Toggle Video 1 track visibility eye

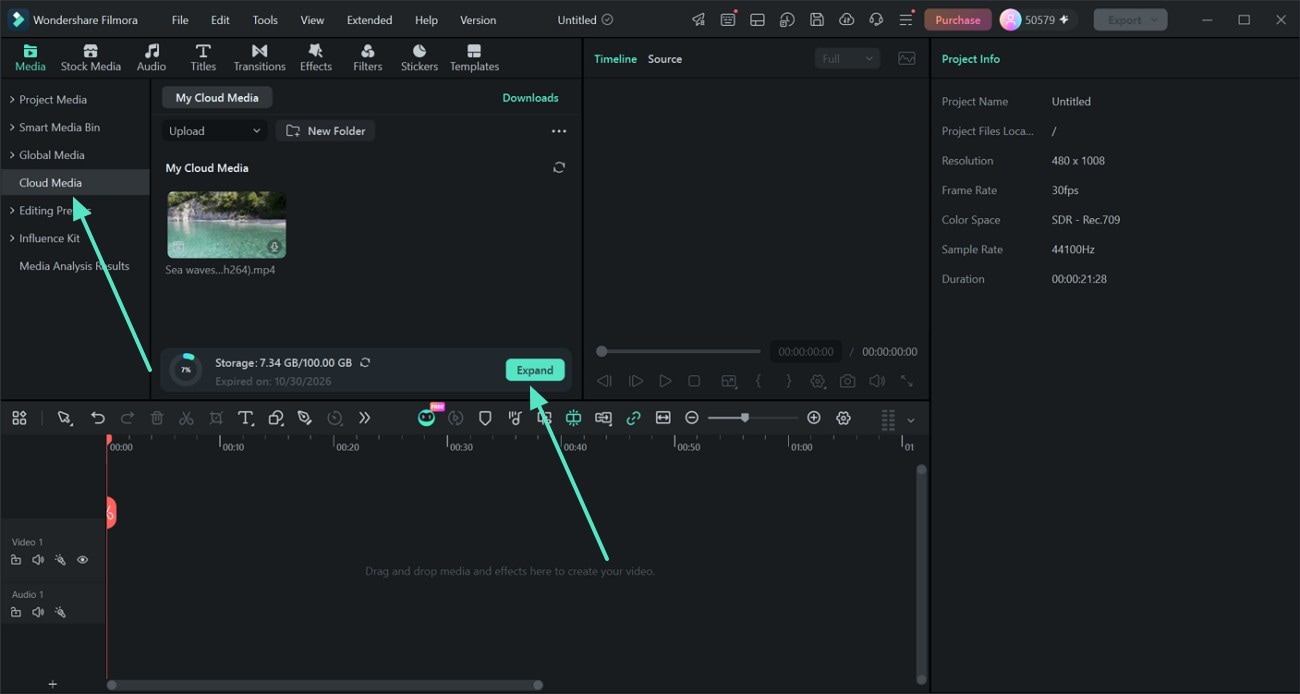point(83,560)
